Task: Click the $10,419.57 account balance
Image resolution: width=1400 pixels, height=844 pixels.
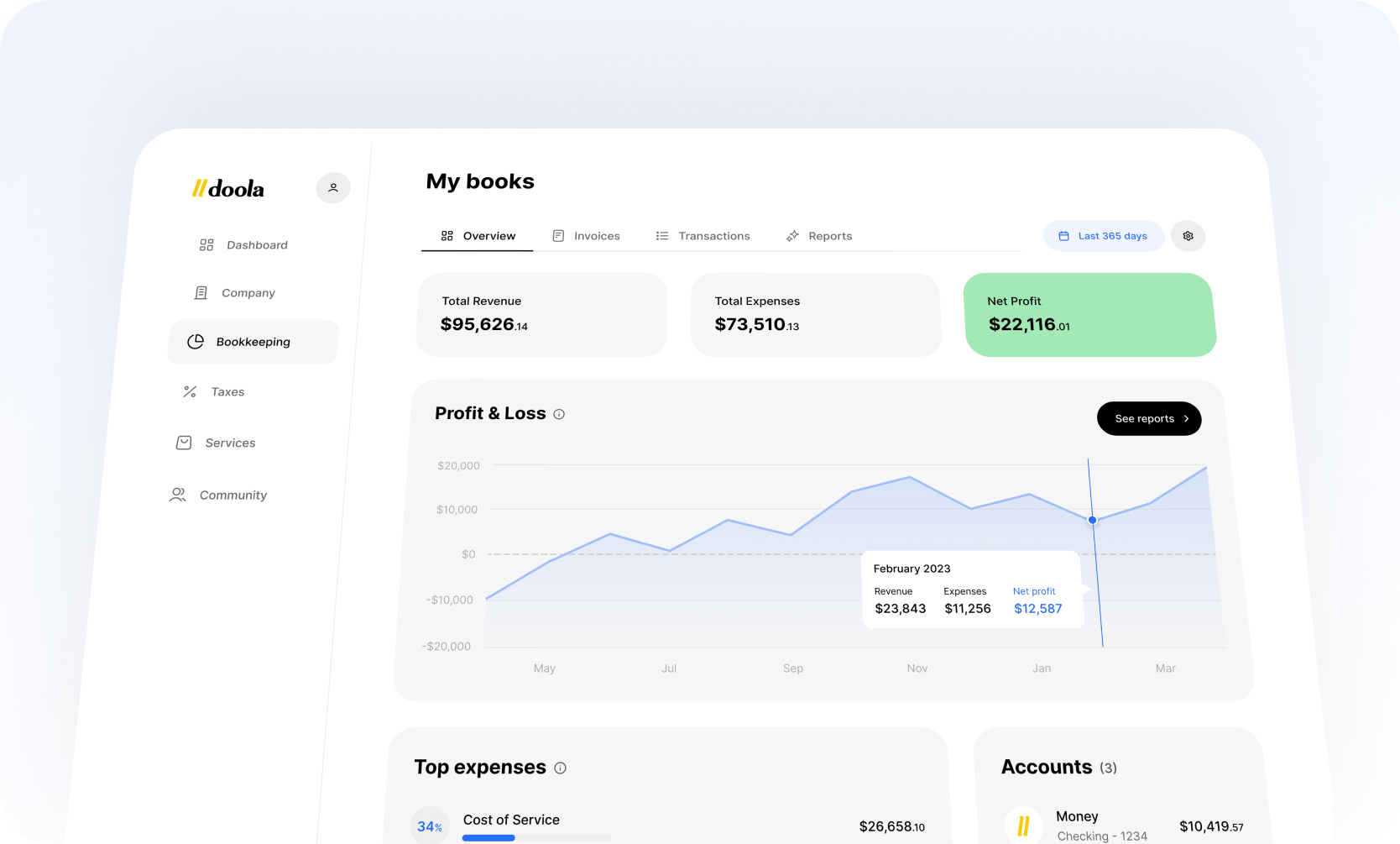Action: pos(1212,826)
